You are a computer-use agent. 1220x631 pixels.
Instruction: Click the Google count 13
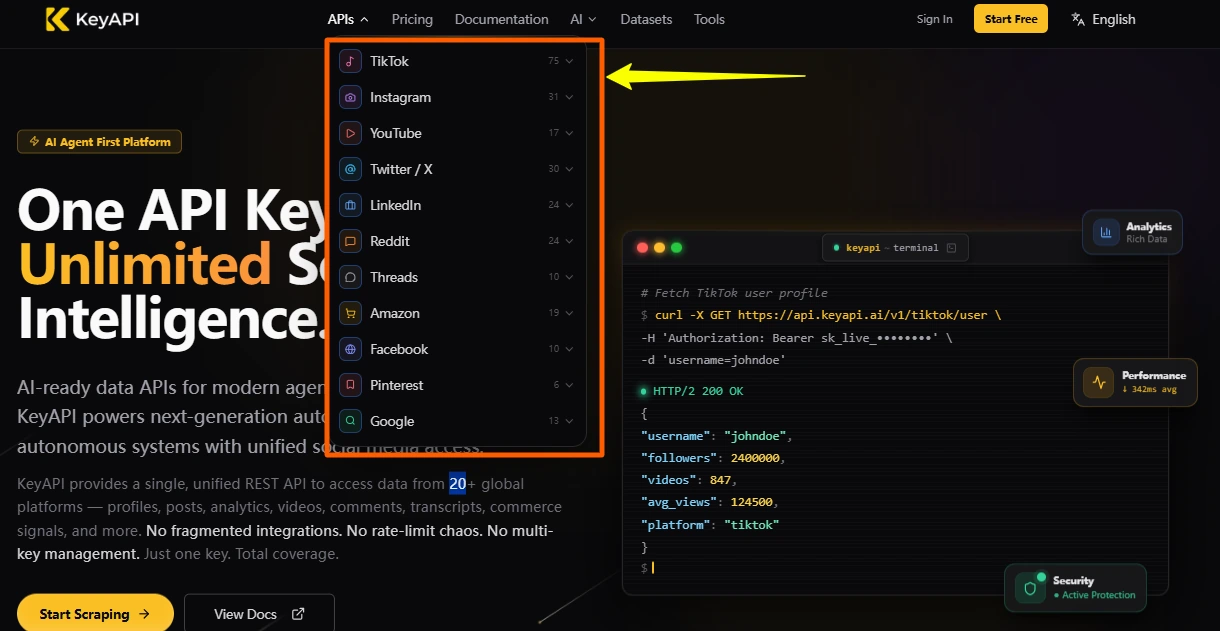tap(554, 421)
